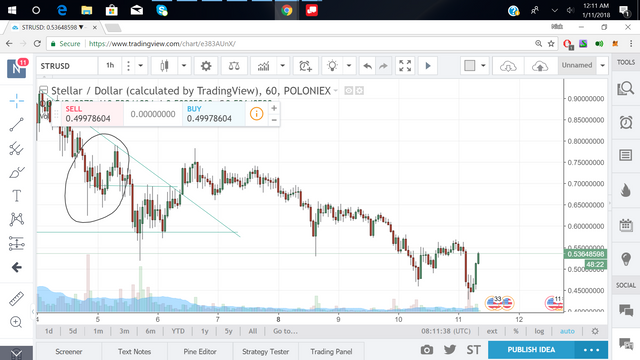Screen dimensions: 640x360
Task: Click the PUBLISH IDEA button
Action: pyautogui.click(x=531, y=350)
